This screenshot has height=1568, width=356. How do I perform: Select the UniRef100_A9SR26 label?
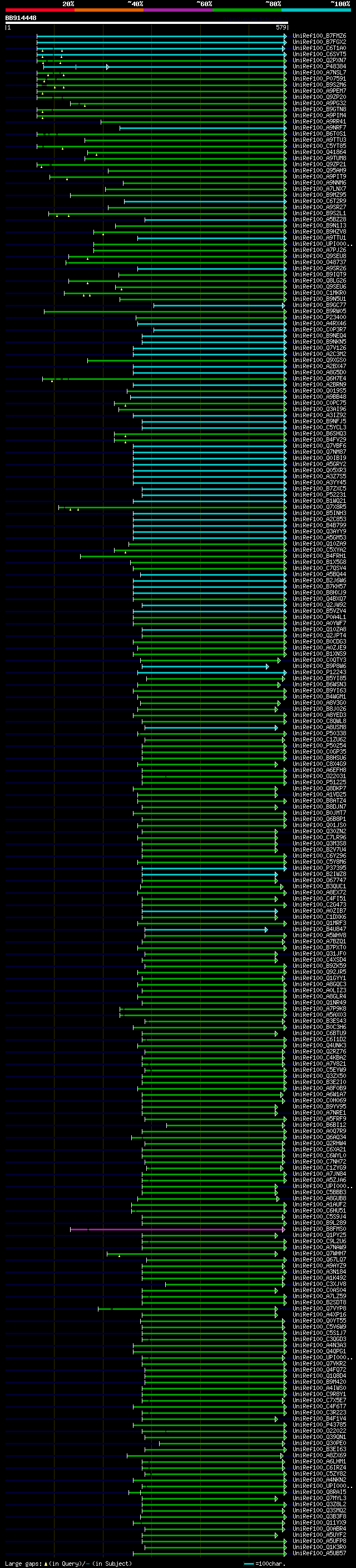click(x=319, y=269)
